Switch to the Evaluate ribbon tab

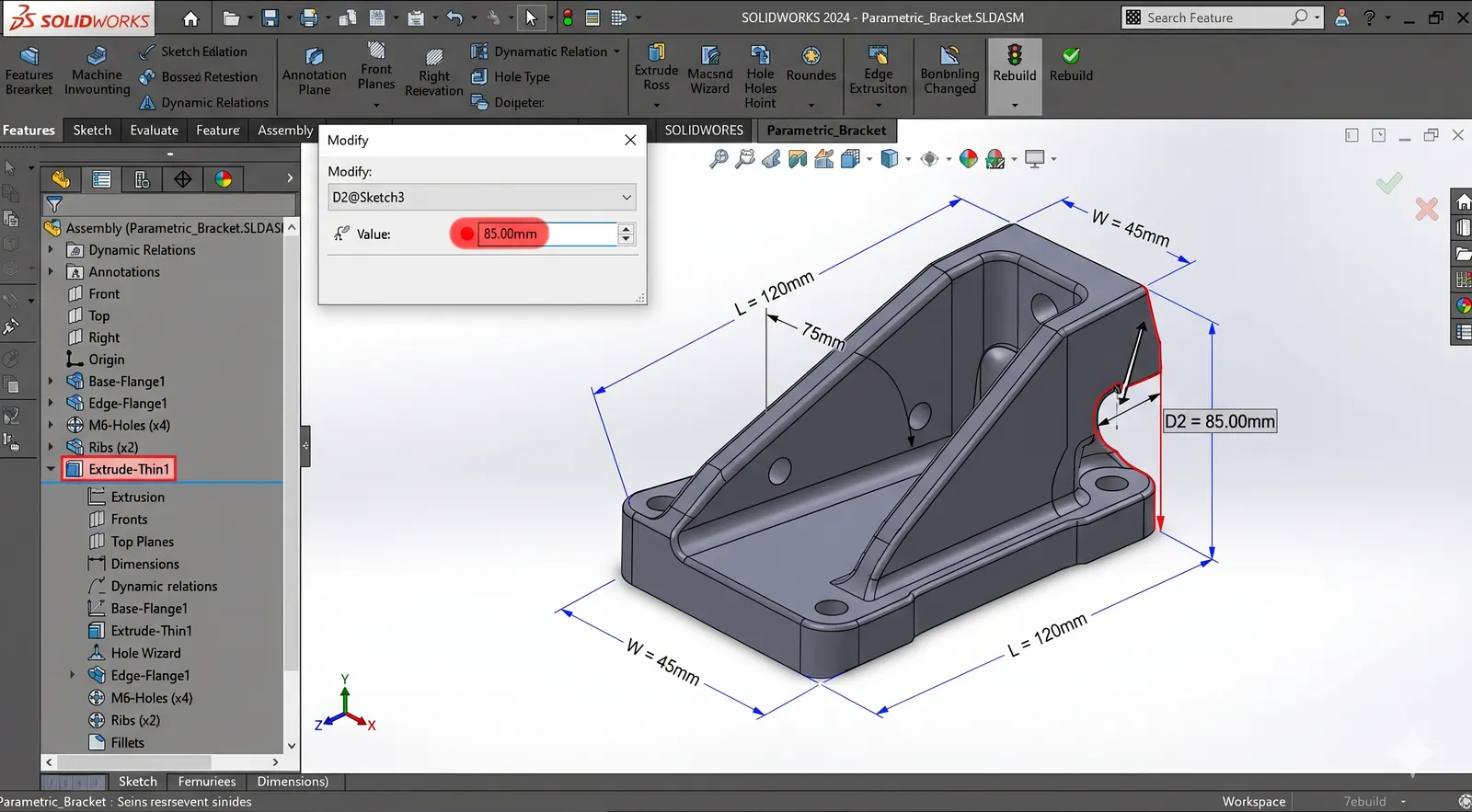154,131
